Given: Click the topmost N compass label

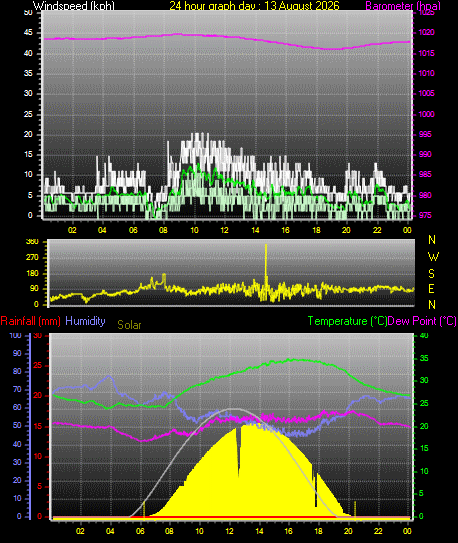Looking at the screenshot, I should coord(432,240).
